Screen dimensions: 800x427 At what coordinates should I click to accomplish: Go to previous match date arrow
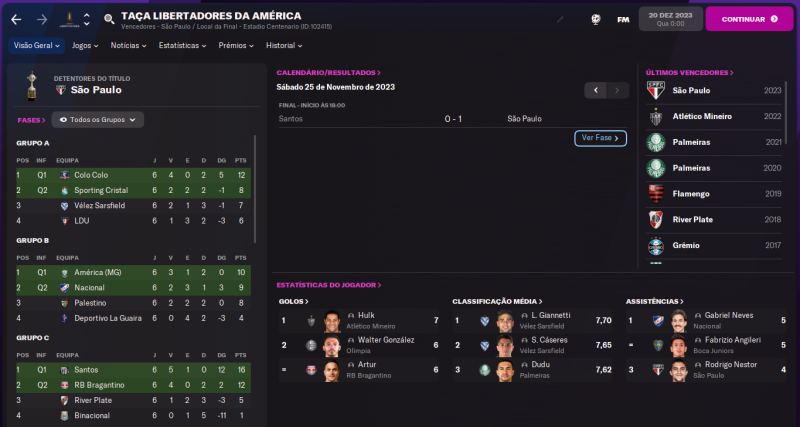pyautogui.click(x=596, y=90)
